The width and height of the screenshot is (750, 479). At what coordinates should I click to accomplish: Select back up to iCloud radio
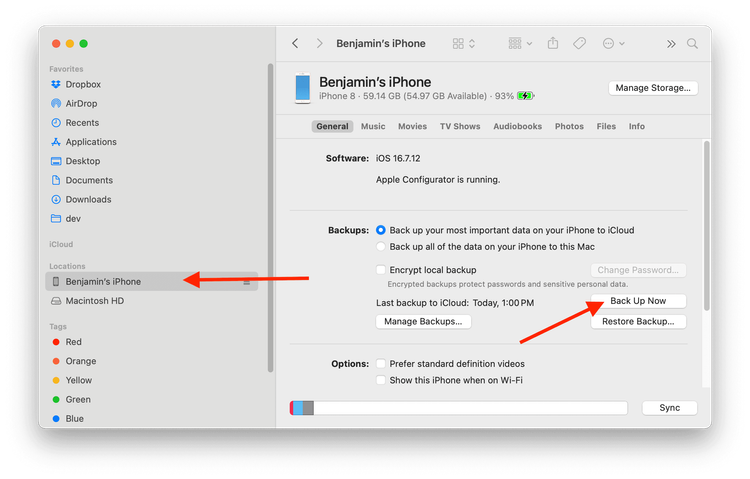coord(381,230)
